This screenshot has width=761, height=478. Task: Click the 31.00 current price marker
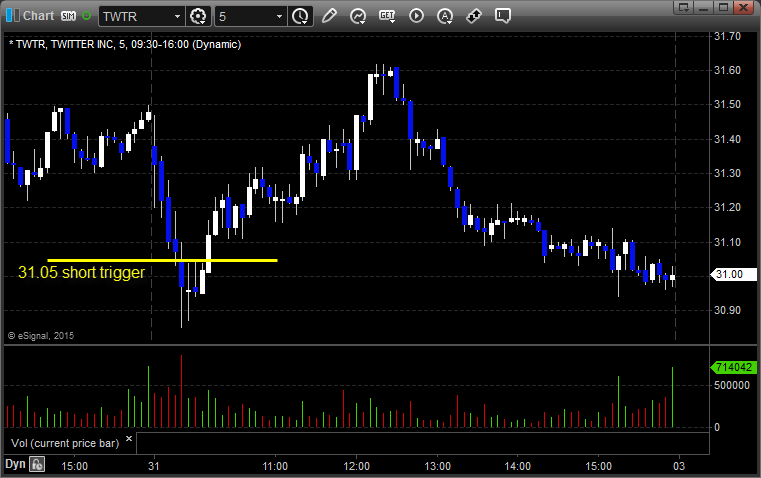(x=733, y=274)
